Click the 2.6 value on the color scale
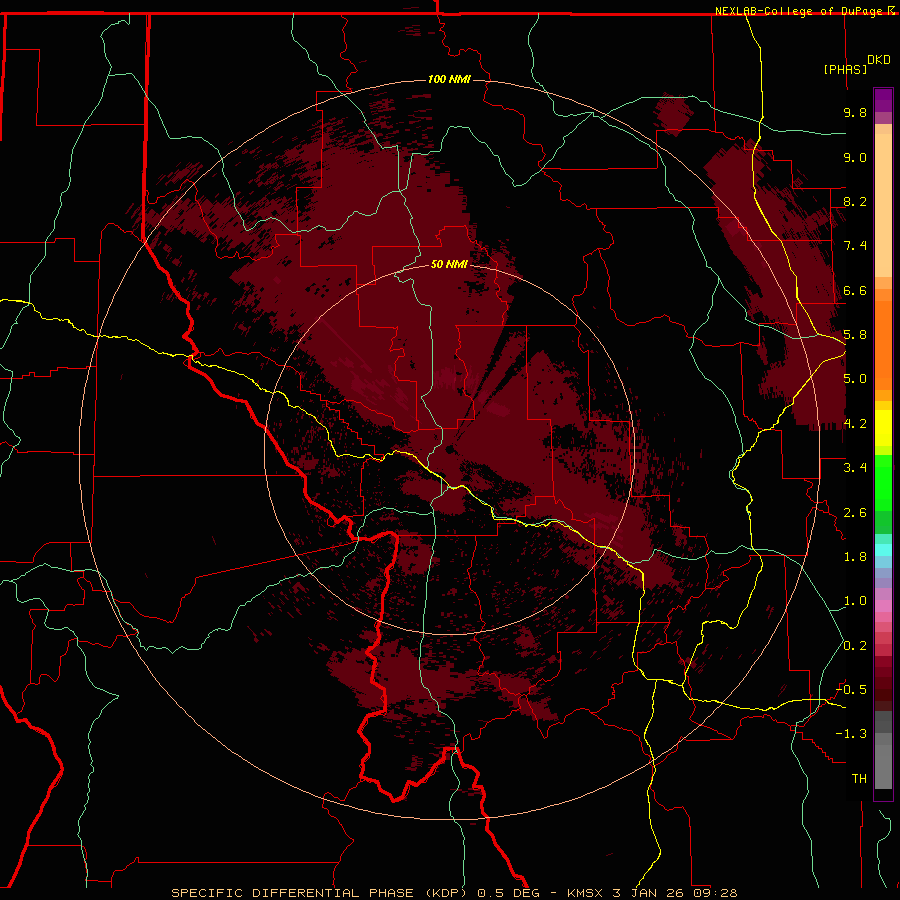The image size is (900, 900). tap(855, 513)
